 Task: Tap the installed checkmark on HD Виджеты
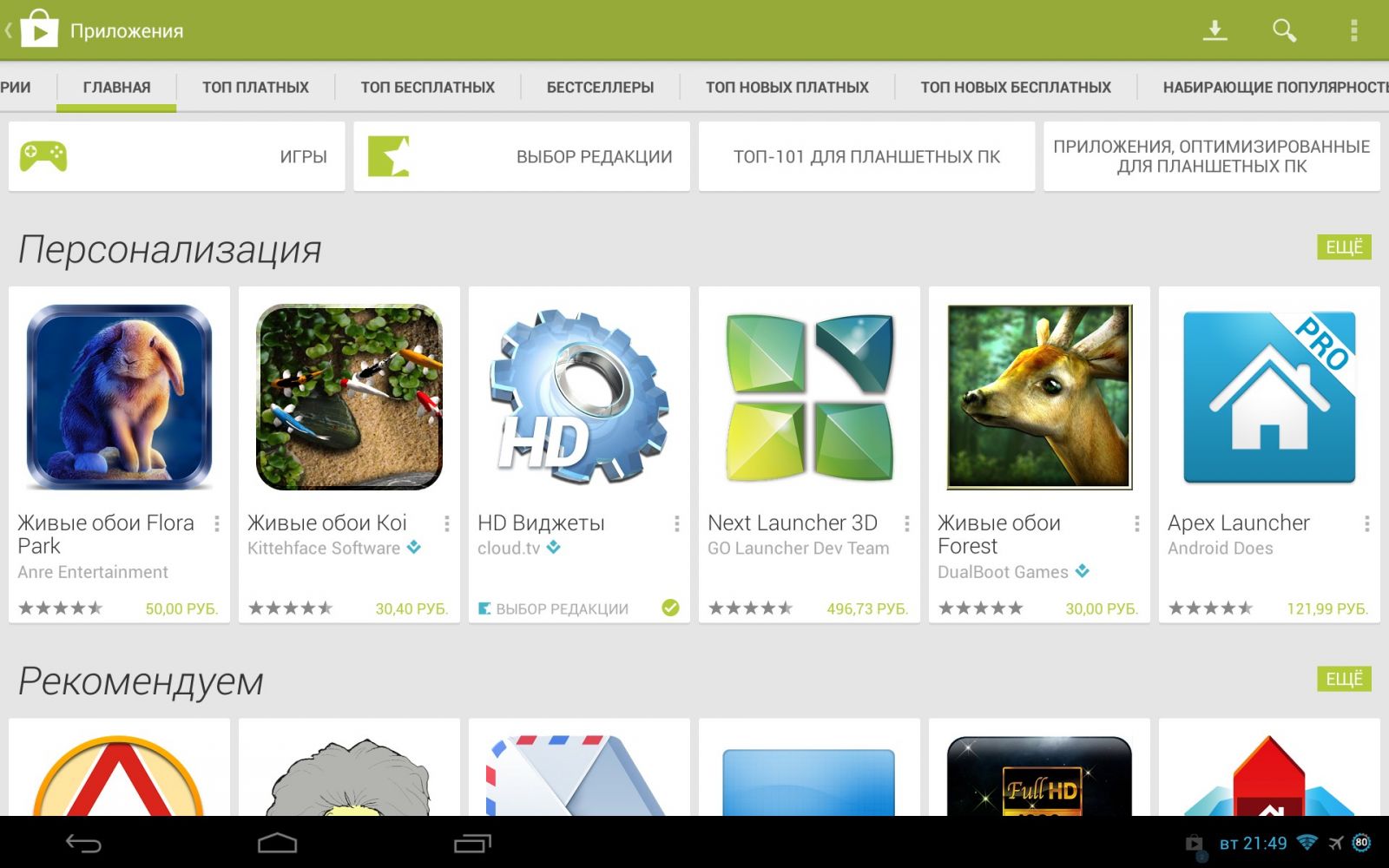(670, 608)
